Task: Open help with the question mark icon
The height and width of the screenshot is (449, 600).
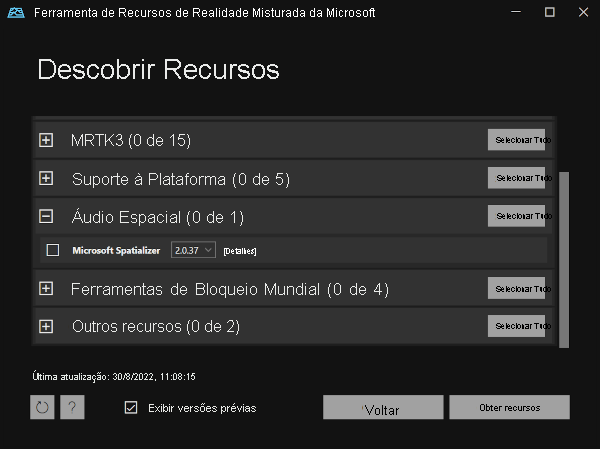Action: [x=72, y=407]
